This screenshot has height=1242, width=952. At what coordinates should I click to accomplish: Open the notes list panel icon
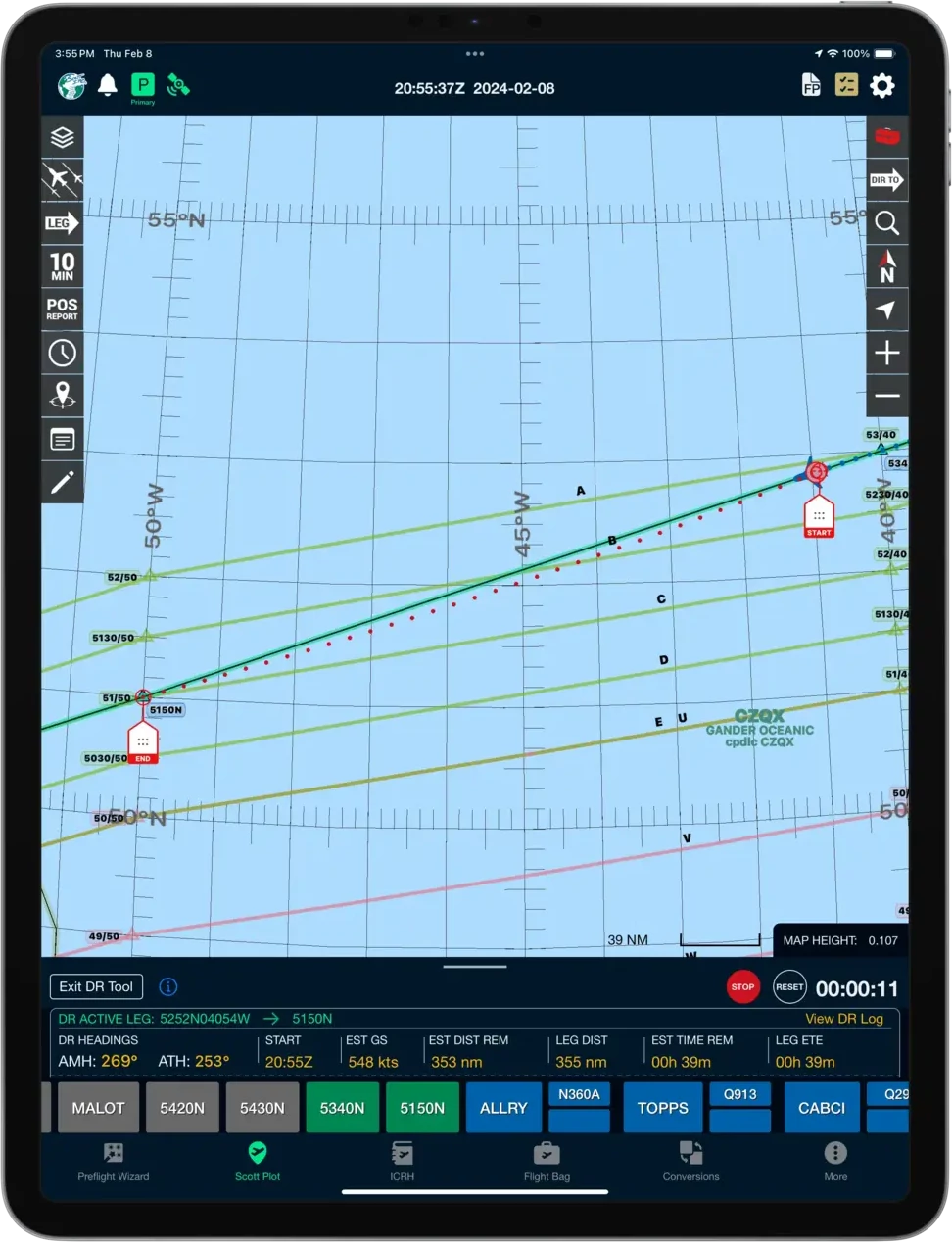(63, 439)
